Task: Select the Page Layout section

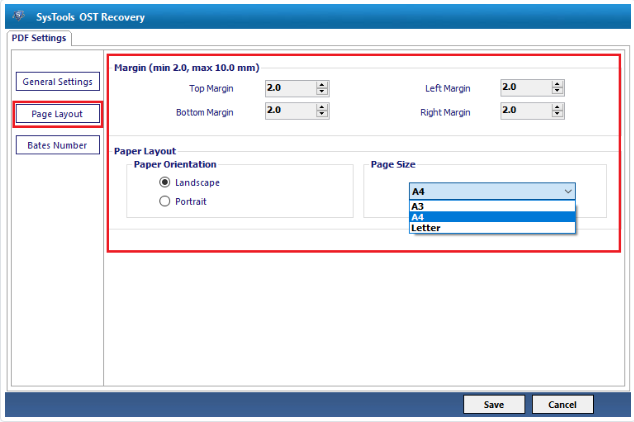Action: coord(58,114)
